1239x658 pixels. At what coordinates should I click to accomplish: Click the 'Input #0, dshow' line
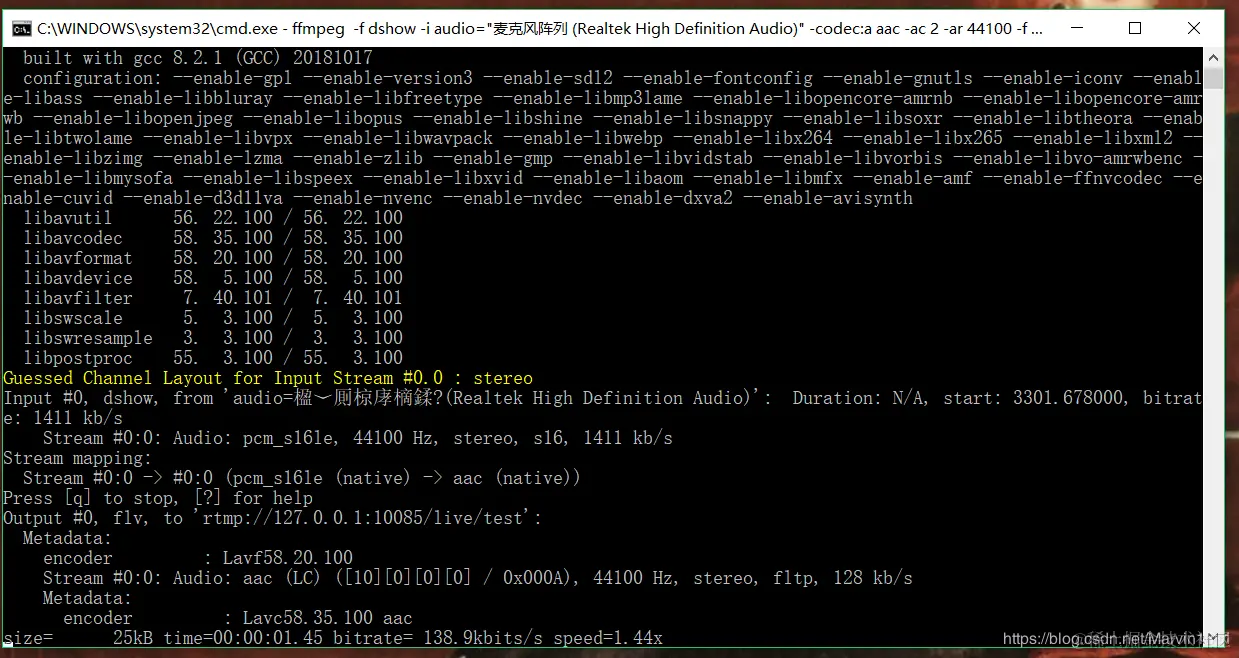[x=602, y=398]
